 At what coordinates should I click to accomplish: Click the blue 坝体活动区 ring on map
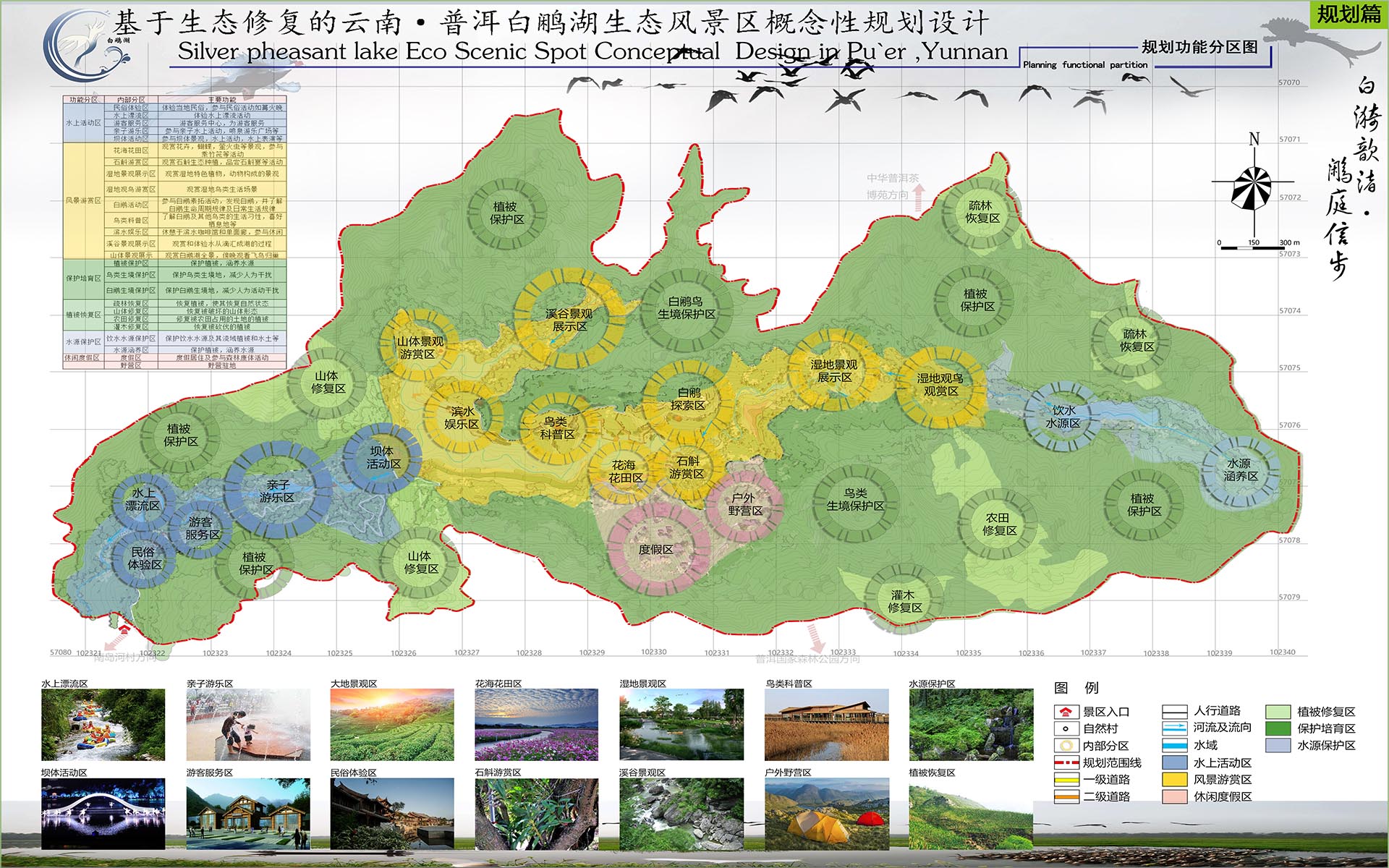coord(383,458)
